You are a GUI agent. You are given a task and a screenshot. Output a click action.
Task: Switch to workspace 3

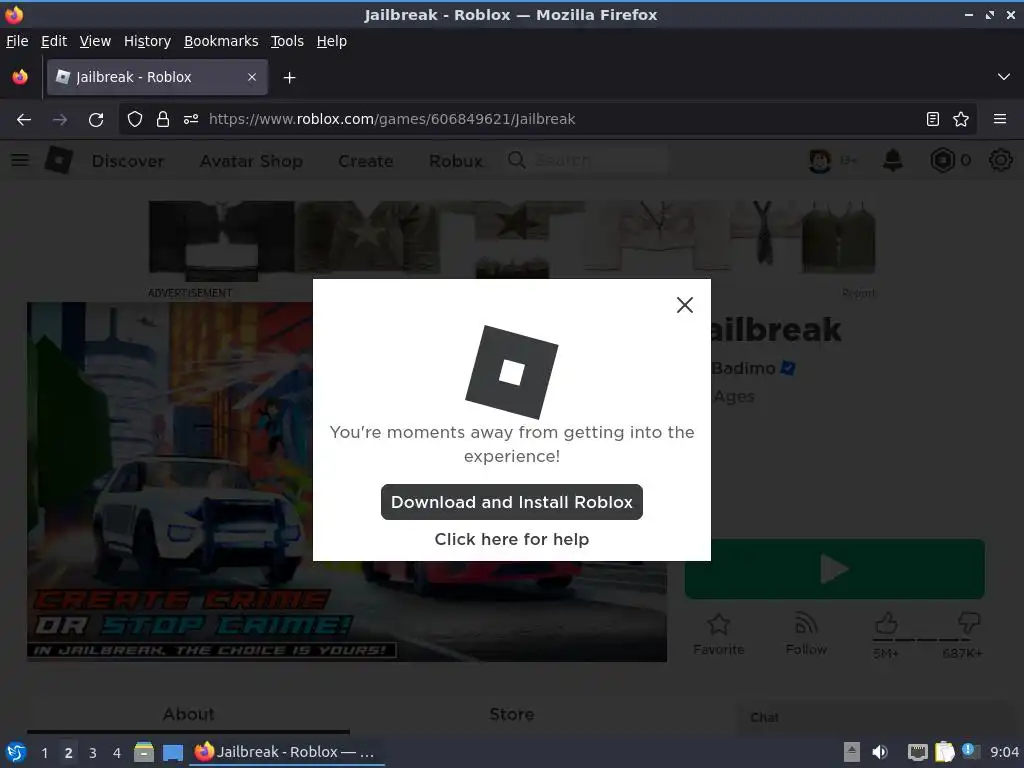tap(93, 753)
